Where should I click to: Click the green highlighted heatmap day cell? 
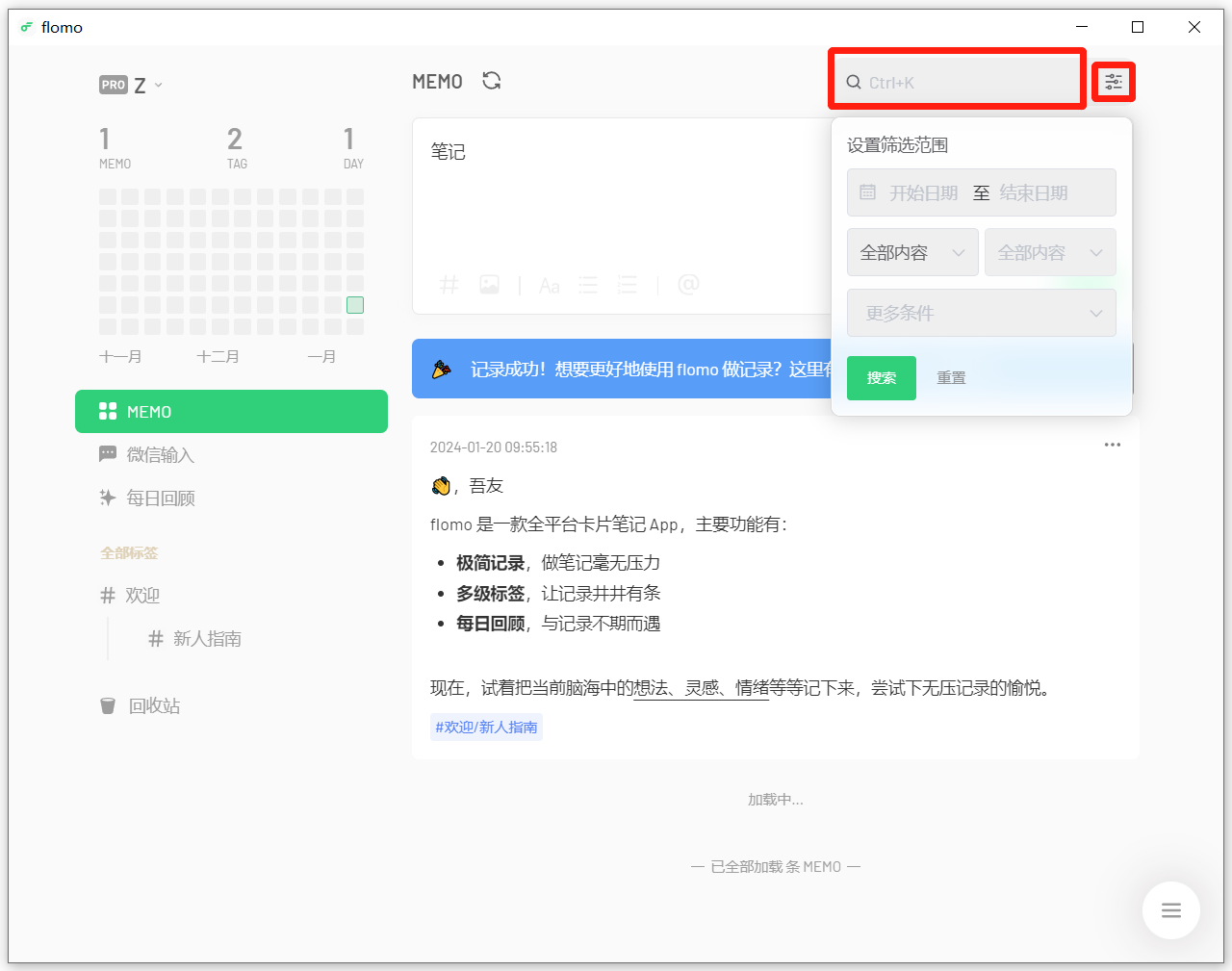[355, 305]
